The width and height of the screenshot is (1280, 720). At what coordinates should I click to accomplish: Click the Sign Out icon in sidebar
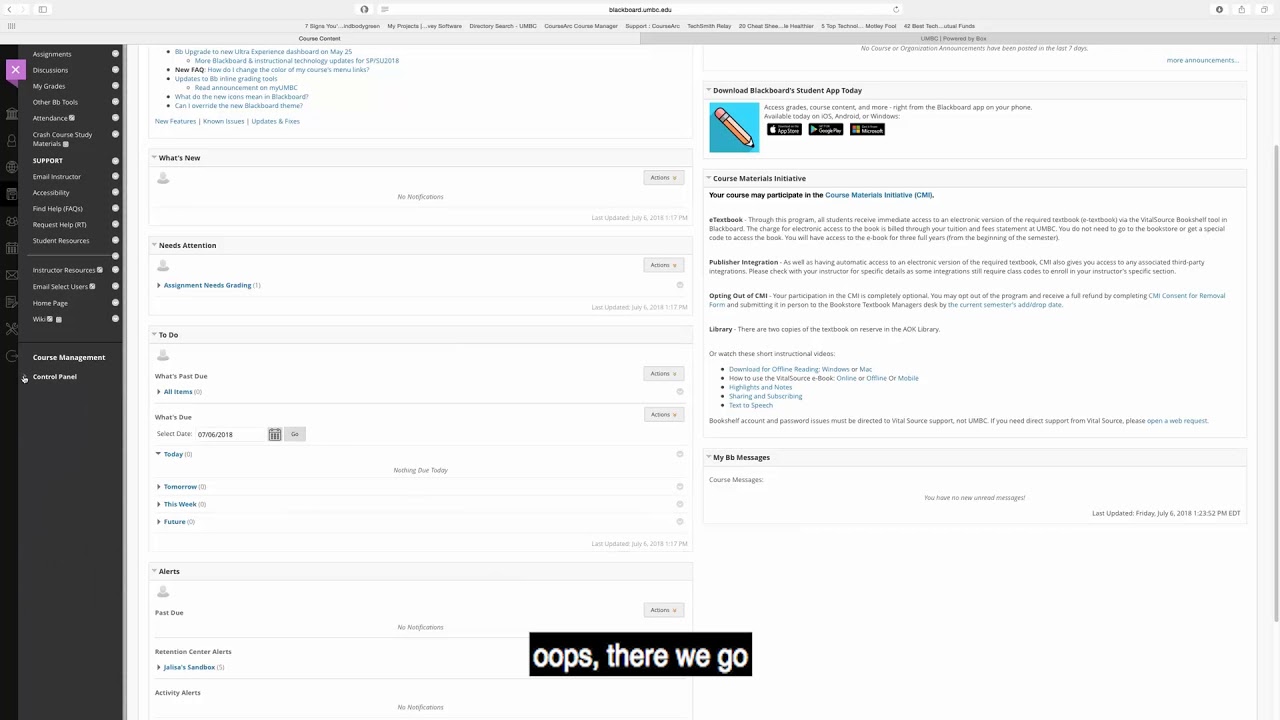(x=12, y=356)
